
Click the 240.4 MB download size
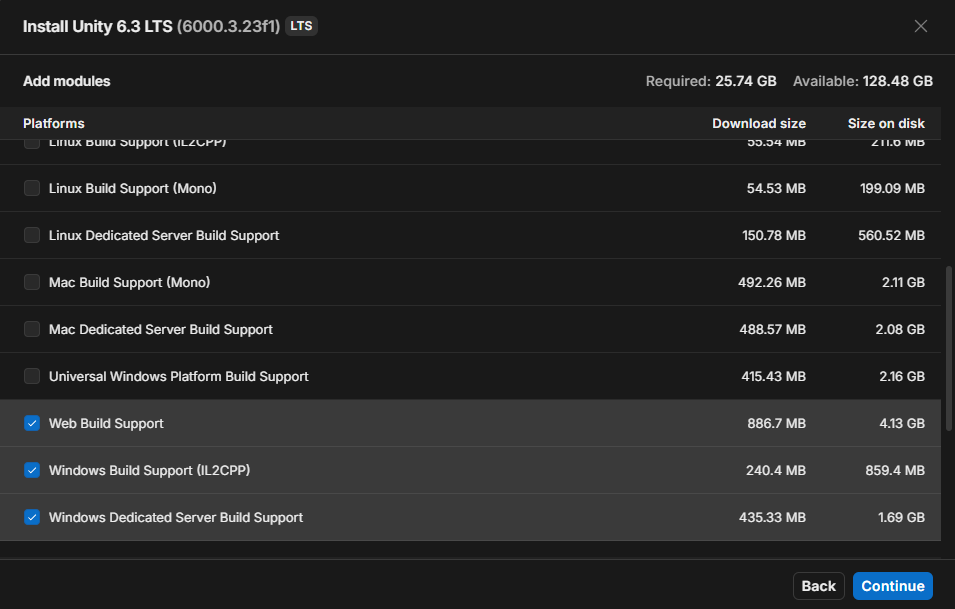776,470
